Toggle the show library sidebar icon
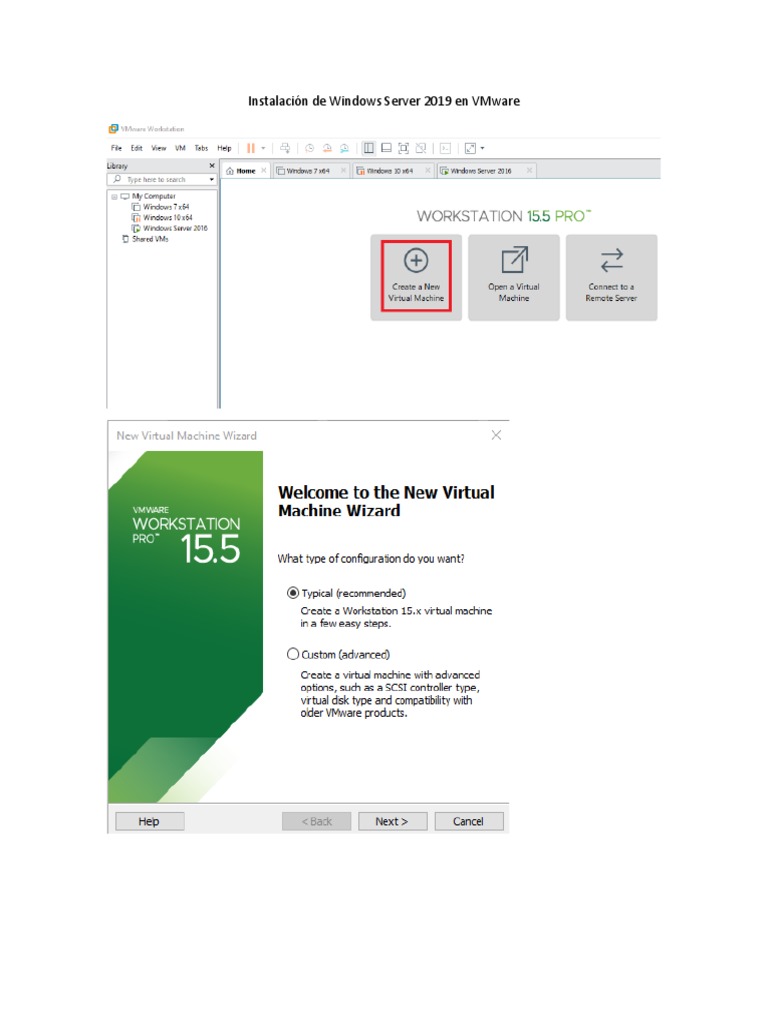The width and height of the screenshot is (768, 1024). 369,148
